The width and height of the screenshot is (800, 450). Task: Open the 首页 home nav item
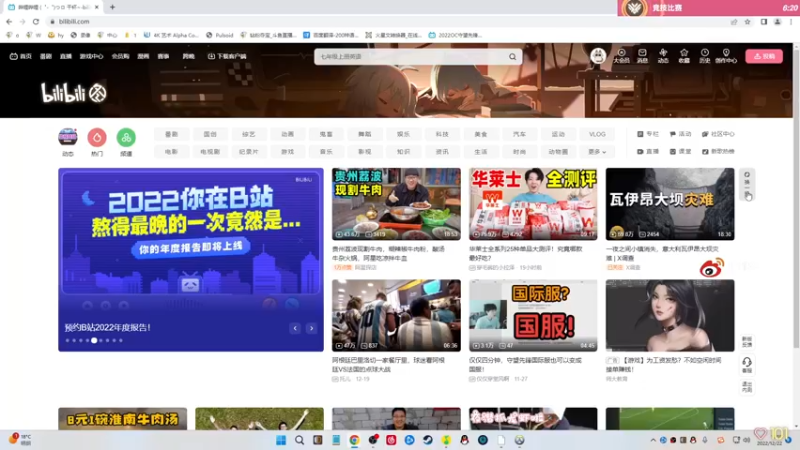(20, 56)
